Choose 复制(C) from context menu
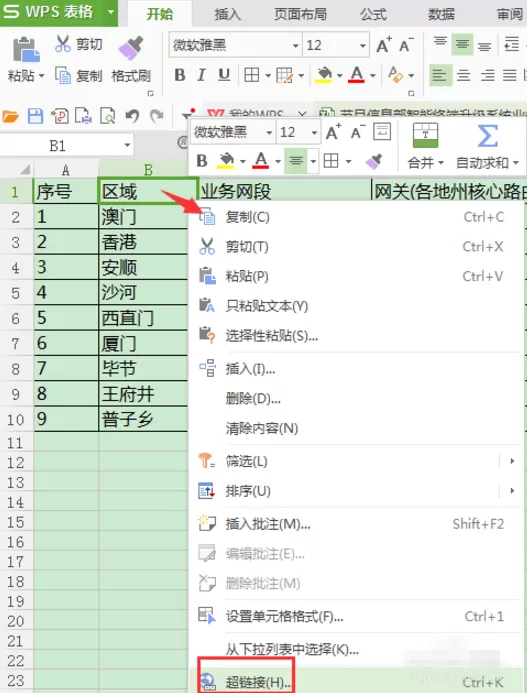This screenshot has height=693, width=527. pyautogui.click(x=356, y=217)
